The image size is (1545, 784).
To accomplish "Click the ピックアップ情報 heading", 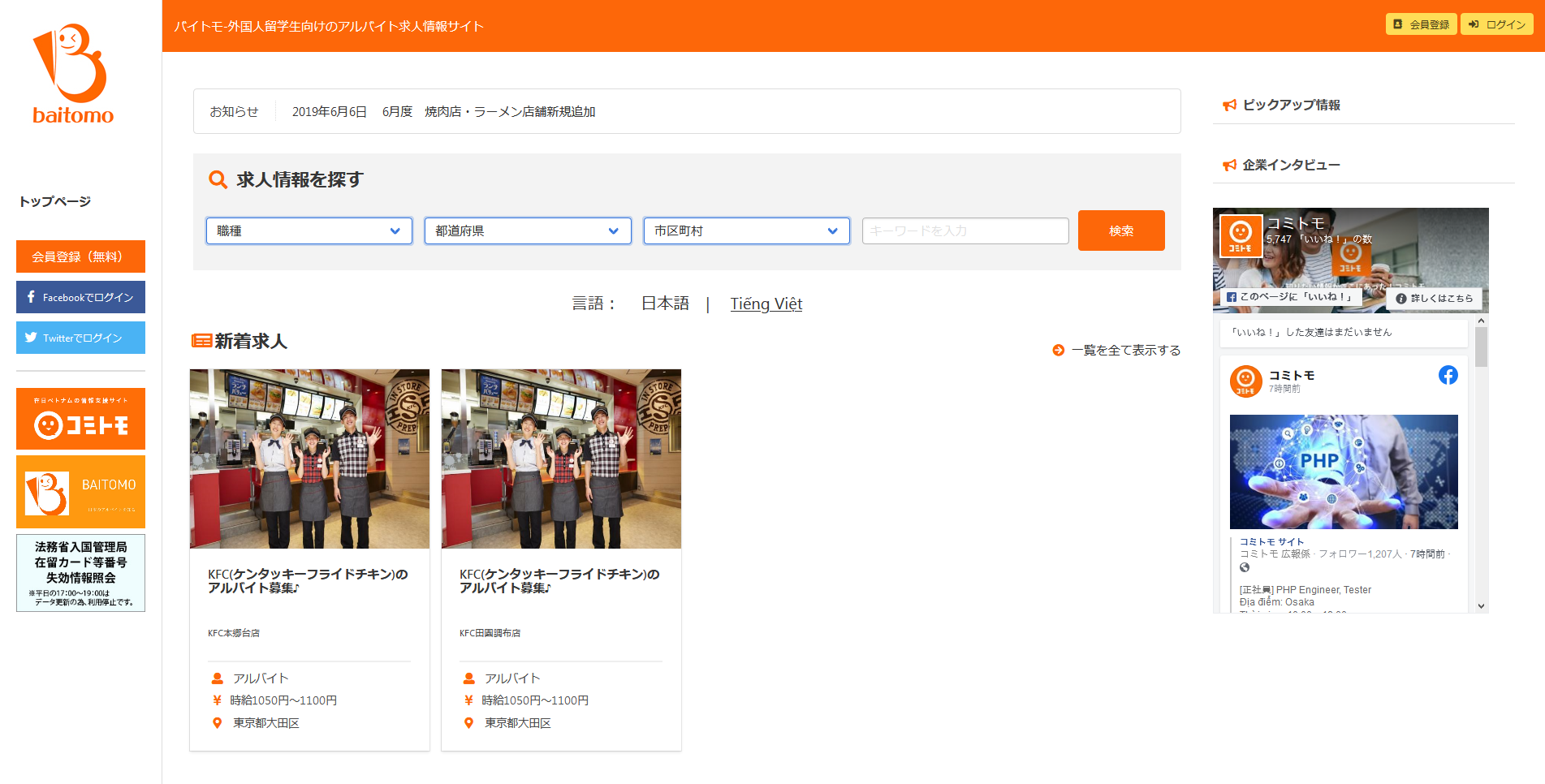I will tap(1292, 105).
